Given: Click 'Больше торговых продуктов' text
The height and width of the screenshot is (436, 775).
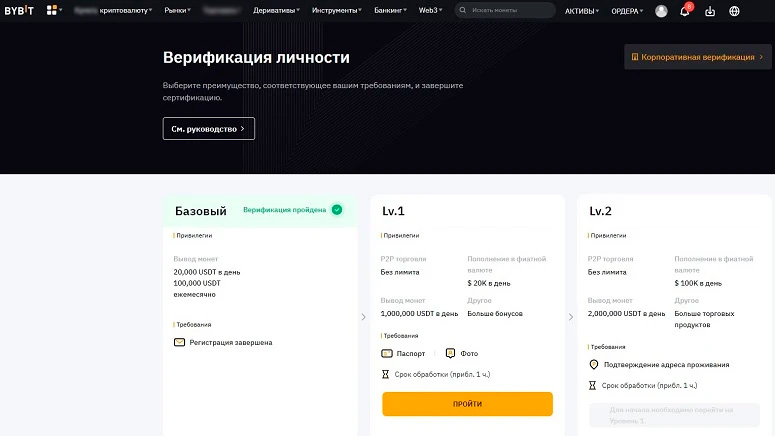Looking at the screenshot, I should [x=704, y=319].
